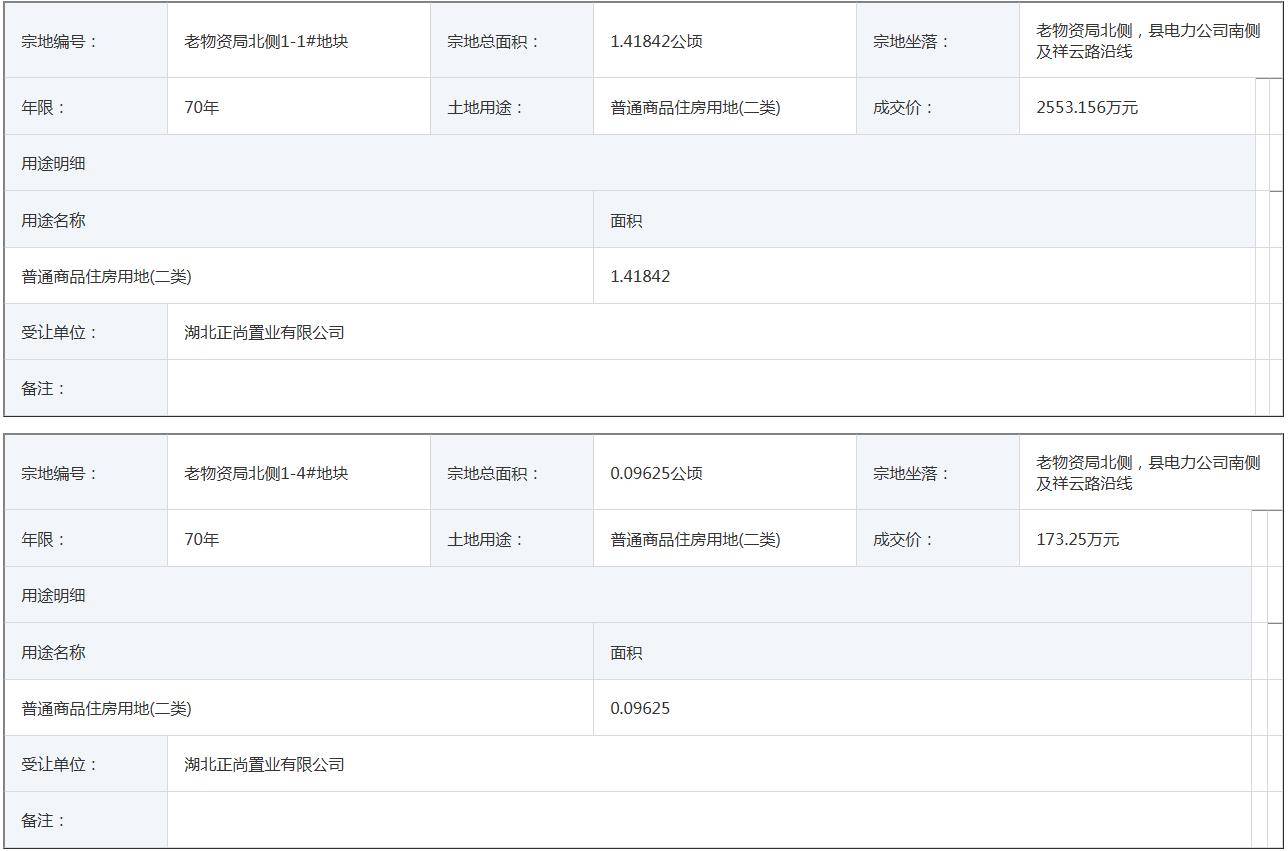
Task: Select the area cell showing 0.09625
Action: tap(640, 709)
